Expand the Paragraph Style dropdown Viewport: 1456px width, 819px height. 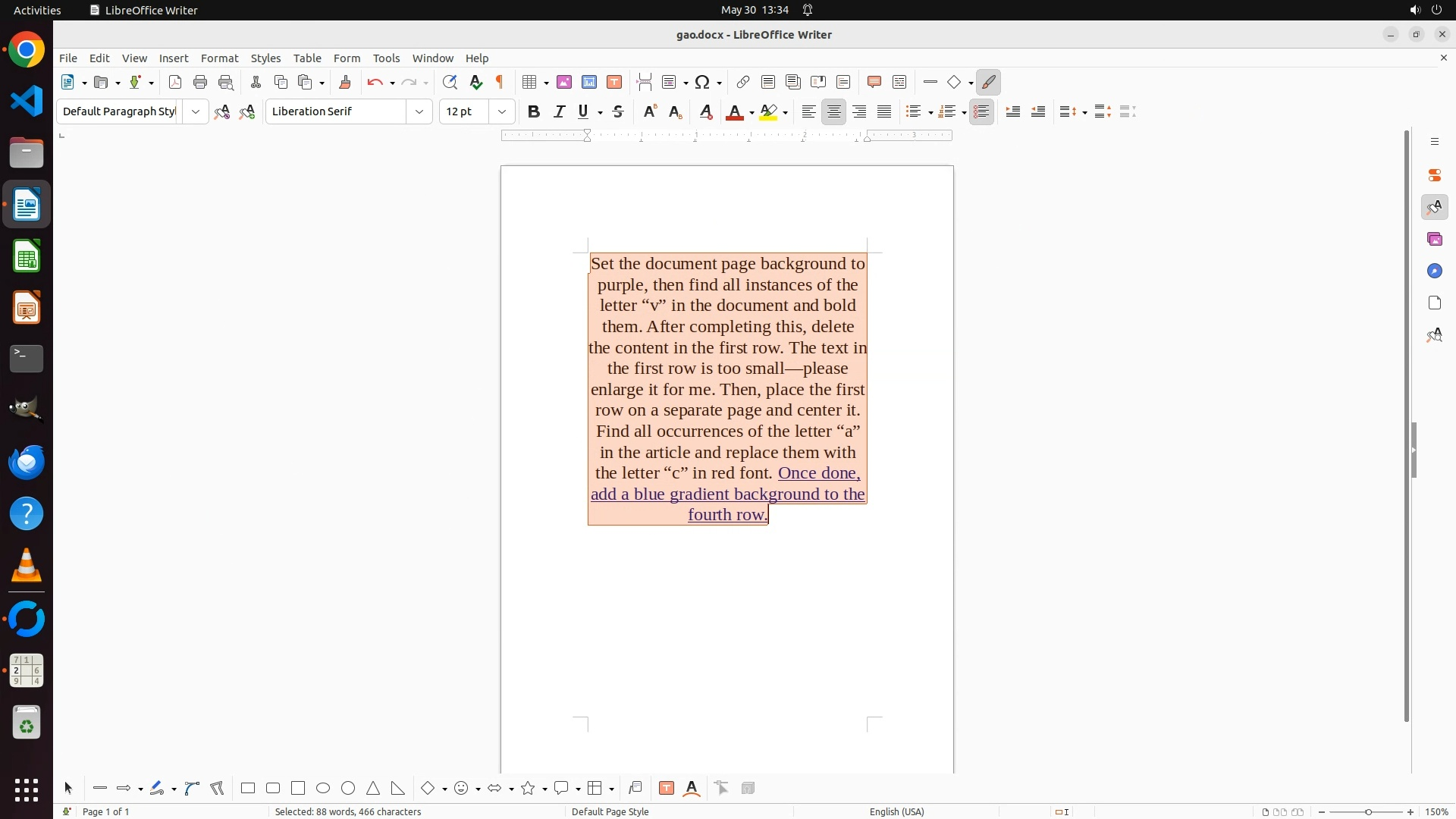point(196,111)
